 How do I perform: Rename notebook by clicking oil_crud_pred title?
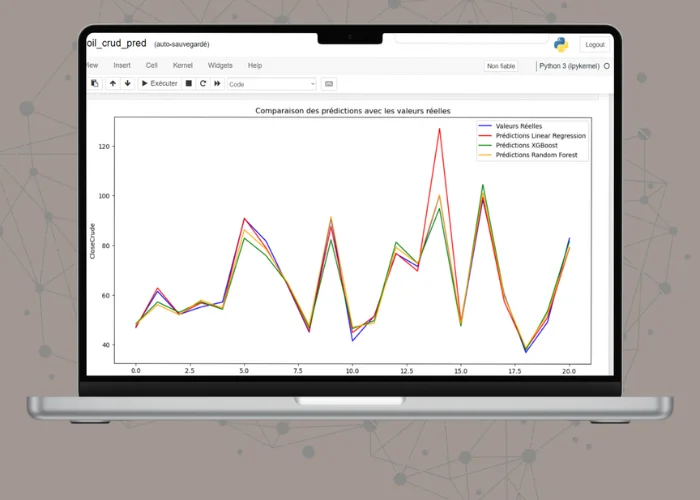coord(117,44)
